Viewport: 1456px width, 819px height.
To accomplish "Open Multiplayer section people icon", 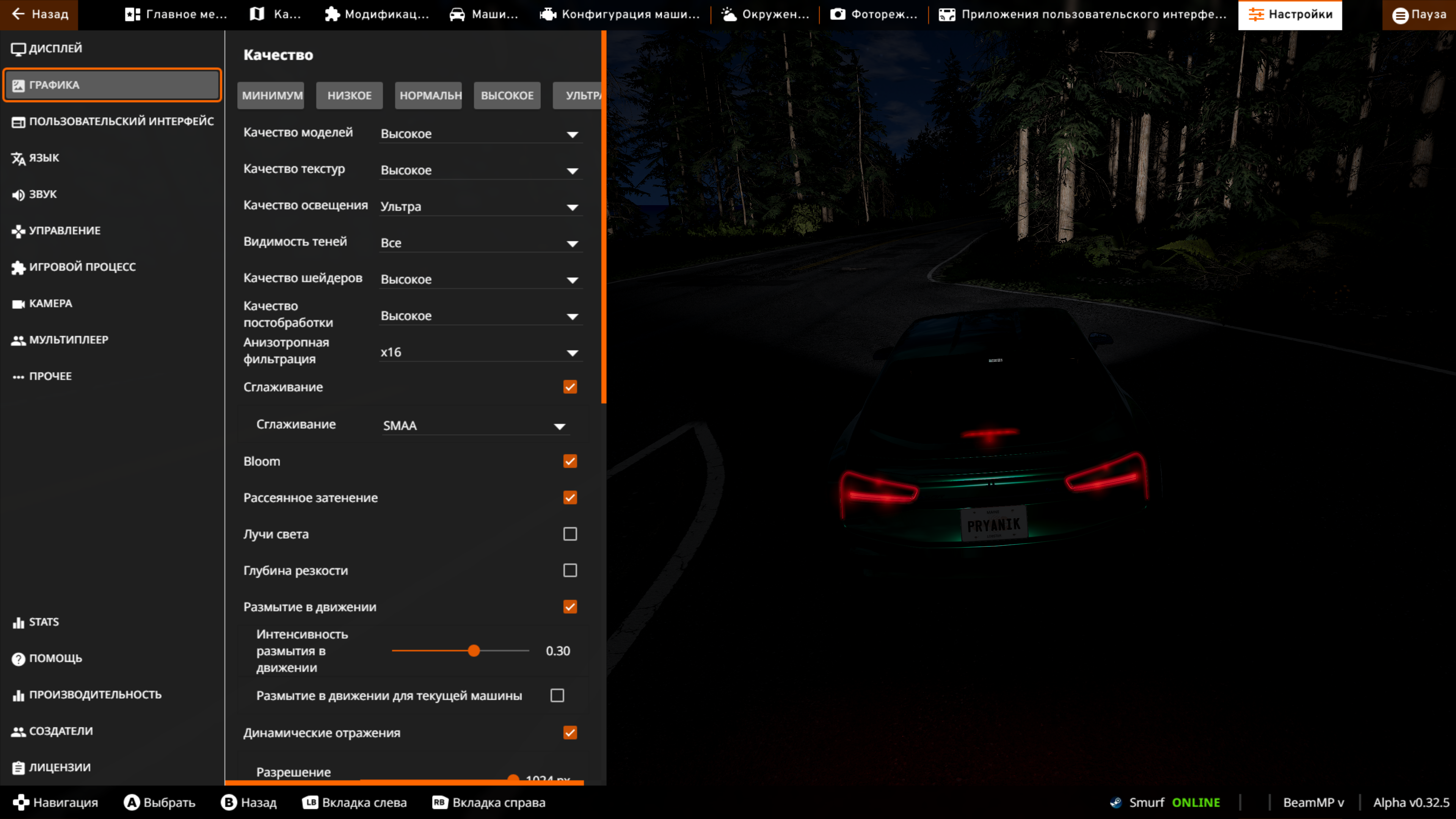I will [18, 340].
